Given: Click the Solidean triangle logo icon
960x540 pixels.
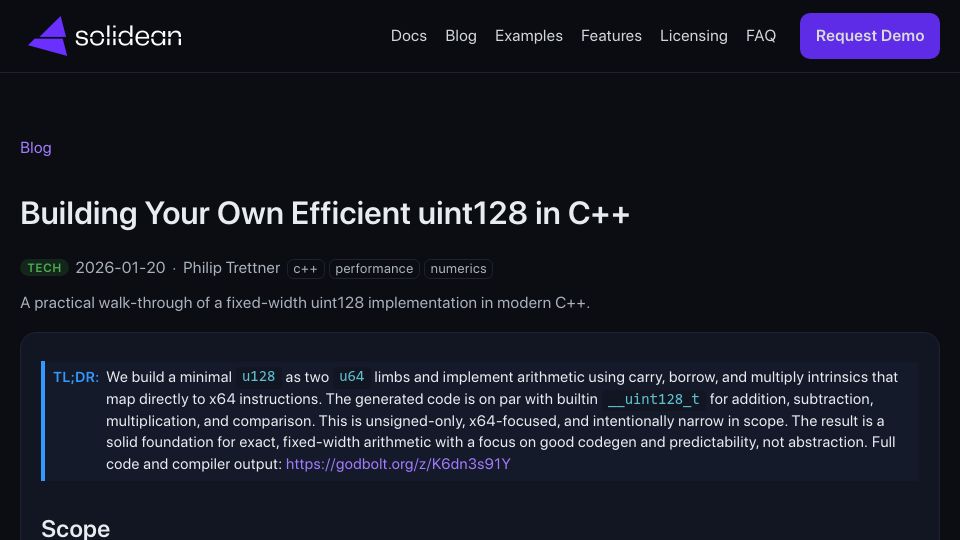Looking at the screenshot, I should click(x=48, y=36).
